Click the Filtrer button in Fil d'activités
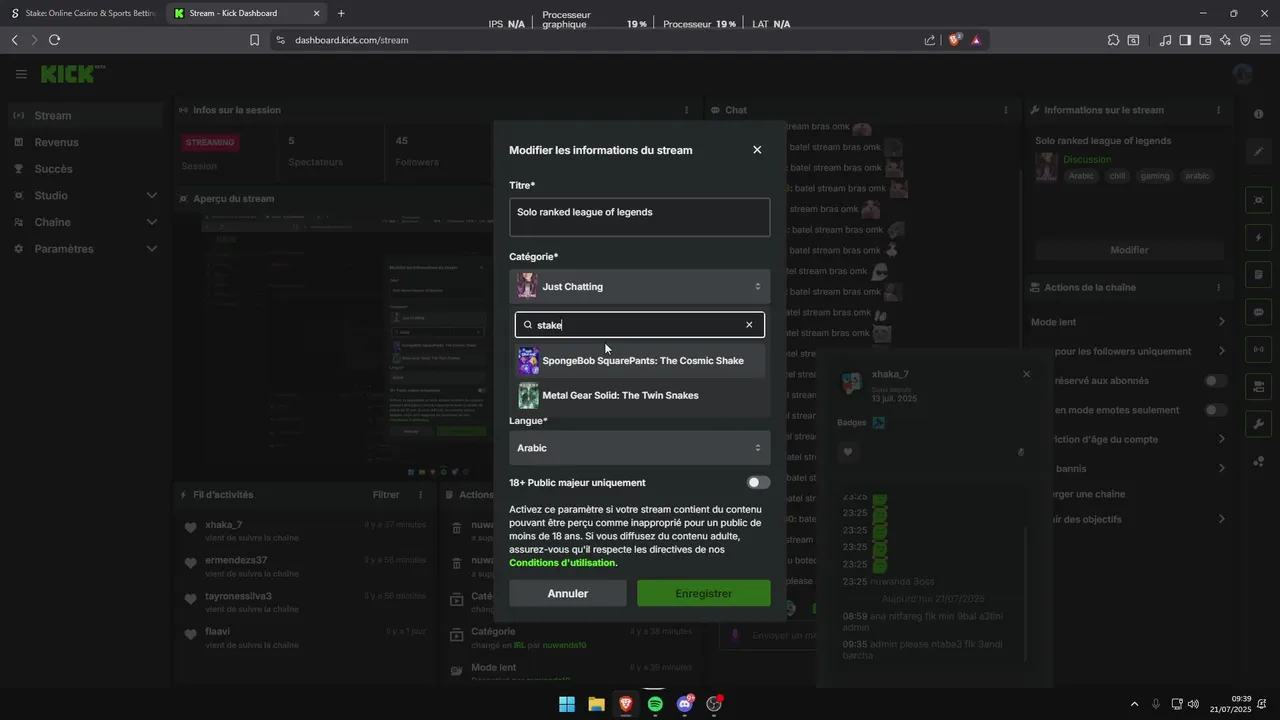The width and height of the screenshot is (1280, 720). click(x=386, y=495)
